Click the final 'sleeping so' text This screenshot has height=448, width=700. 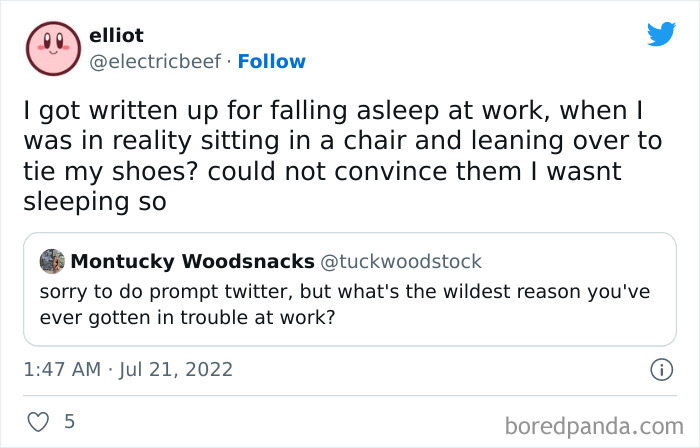pyautogui.click(x=94, y=201)
